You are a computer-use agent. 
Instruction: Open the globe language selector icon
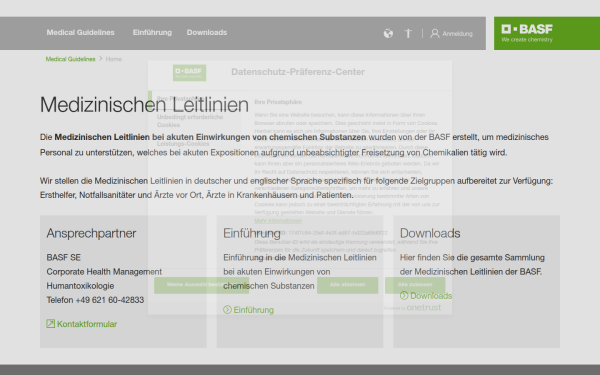(388, 34)
